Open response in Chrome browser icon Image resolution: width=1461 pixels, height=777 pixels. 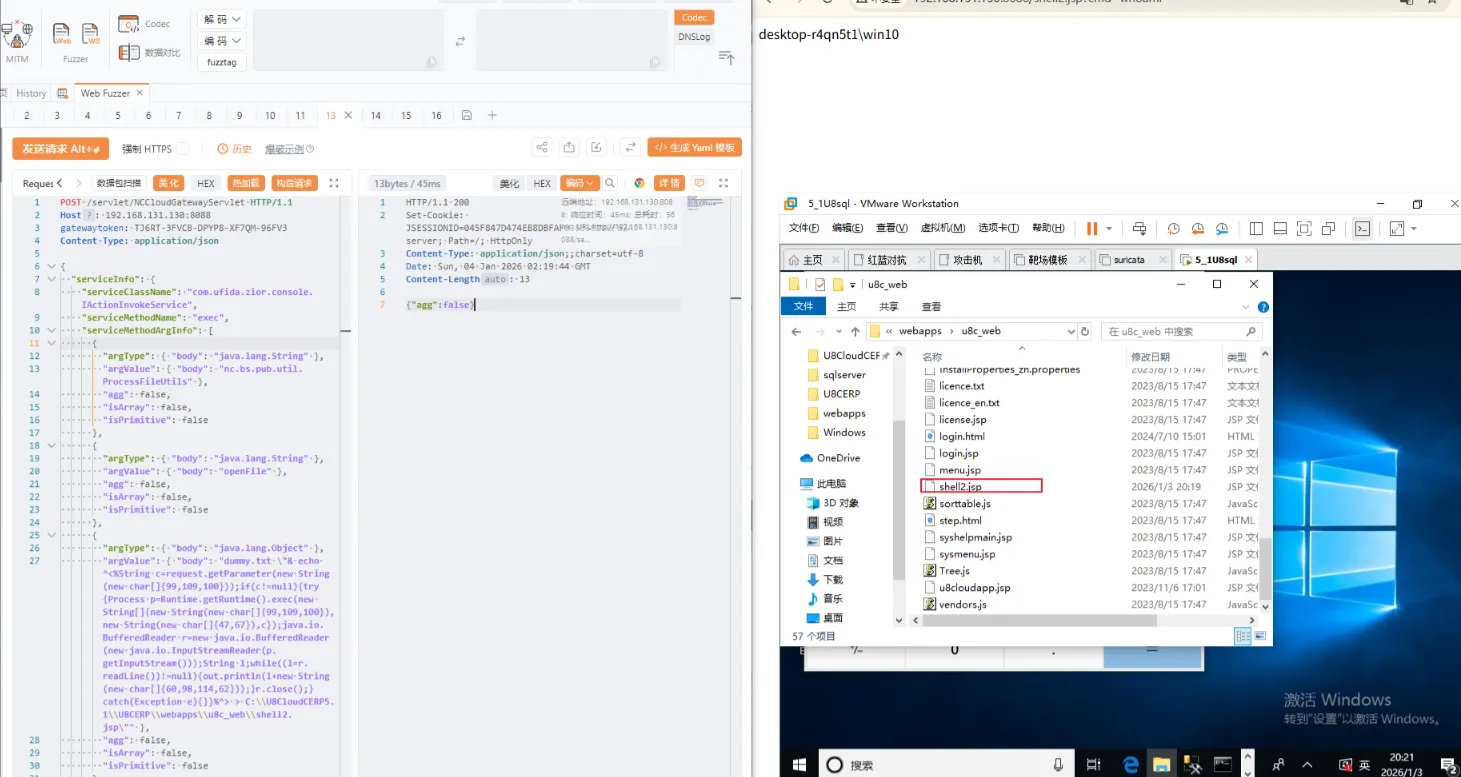coord(639,183)
